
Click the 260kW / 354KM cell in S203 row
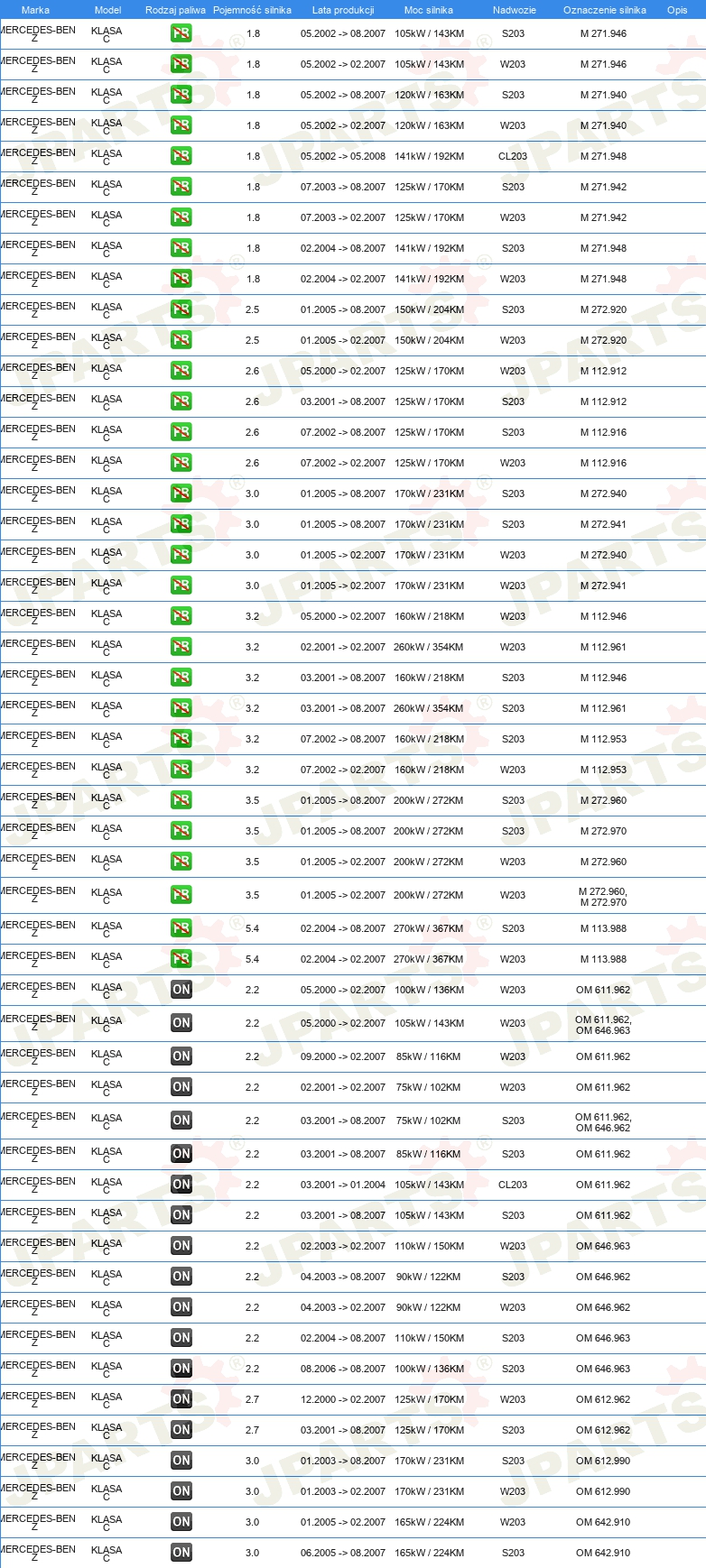coord(428,708)
